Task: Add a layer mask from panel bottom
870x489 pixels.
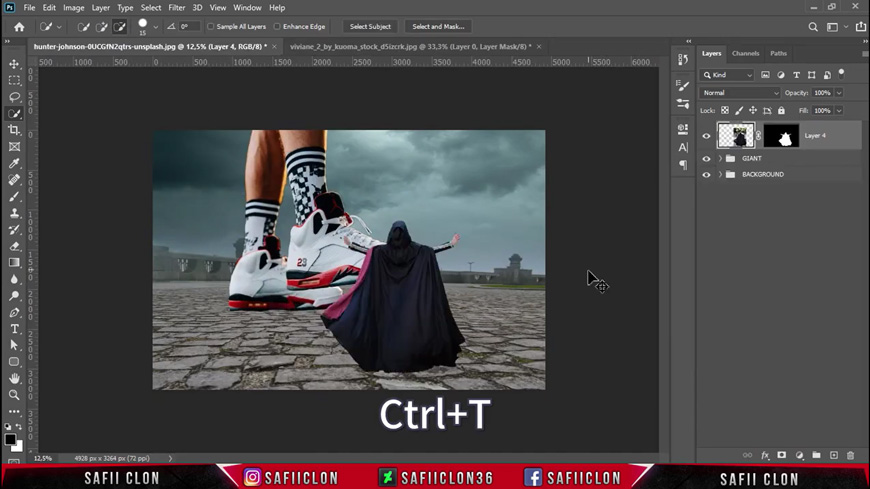Action: pos(782,456)
